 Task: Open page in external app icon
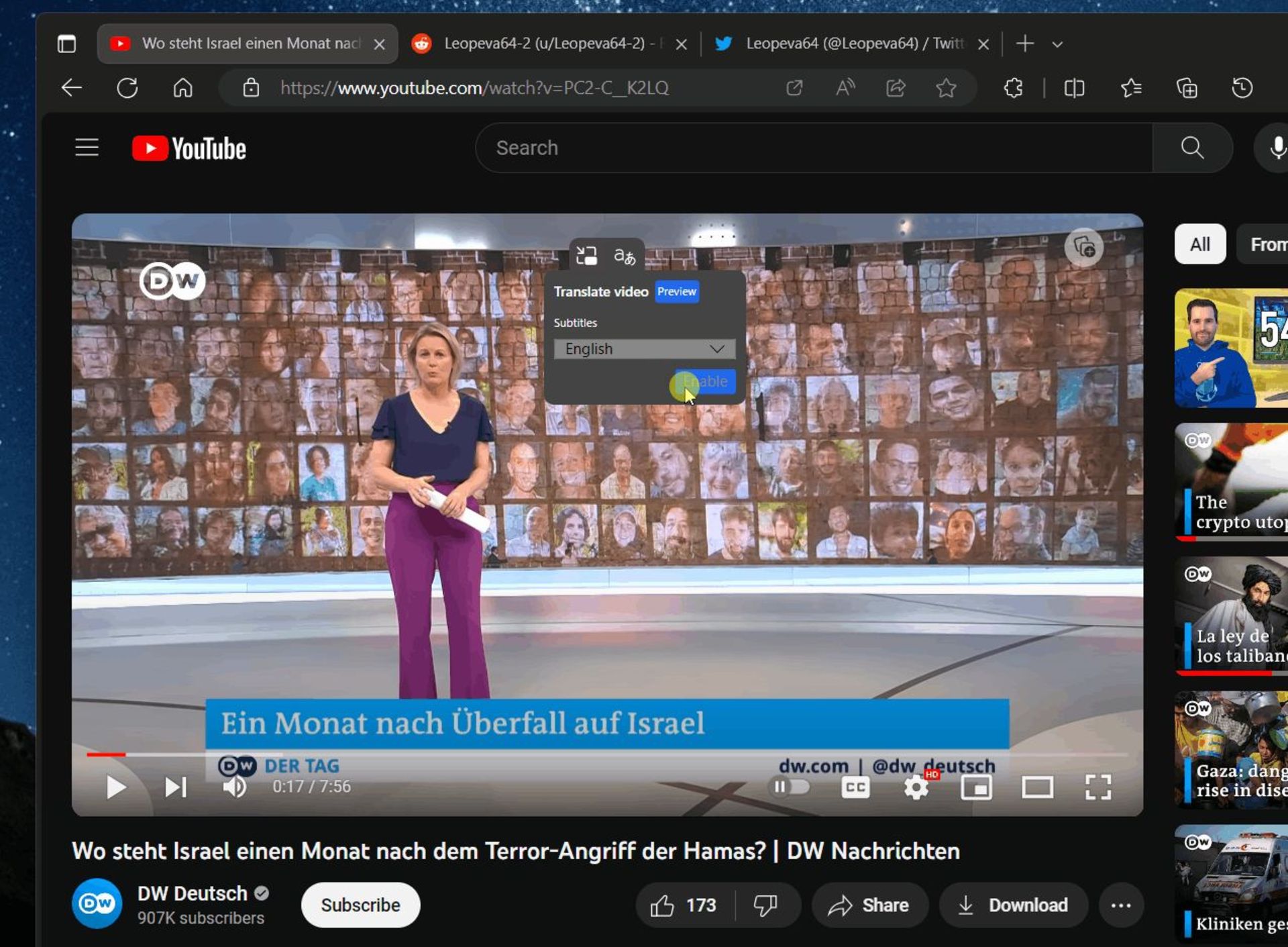point(794,88)
